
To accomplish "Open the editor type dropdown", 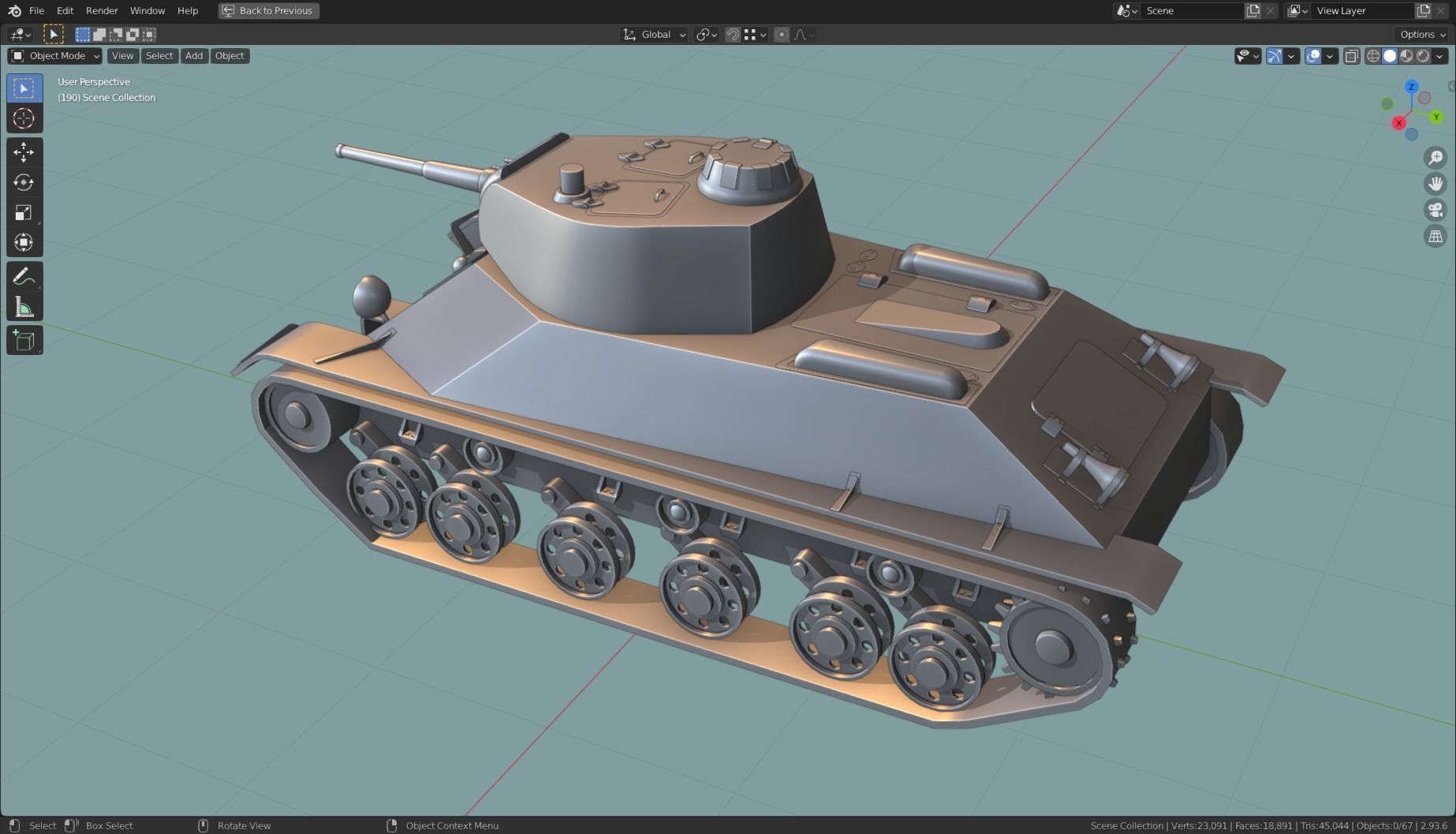I will 20,34.
